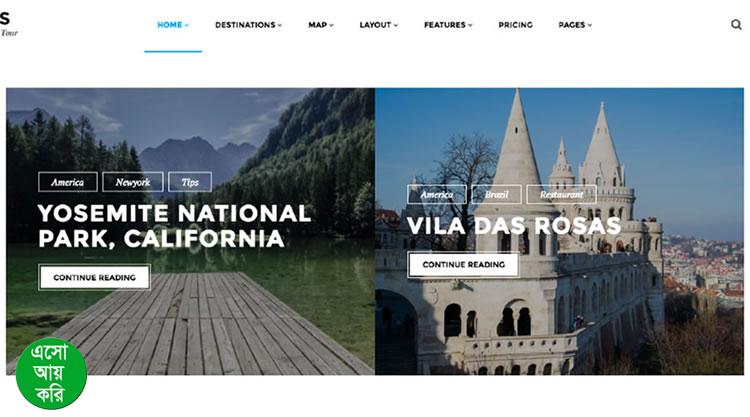Expand the Map dropdown arrow

pyautogui.click(x=331, y=25)
